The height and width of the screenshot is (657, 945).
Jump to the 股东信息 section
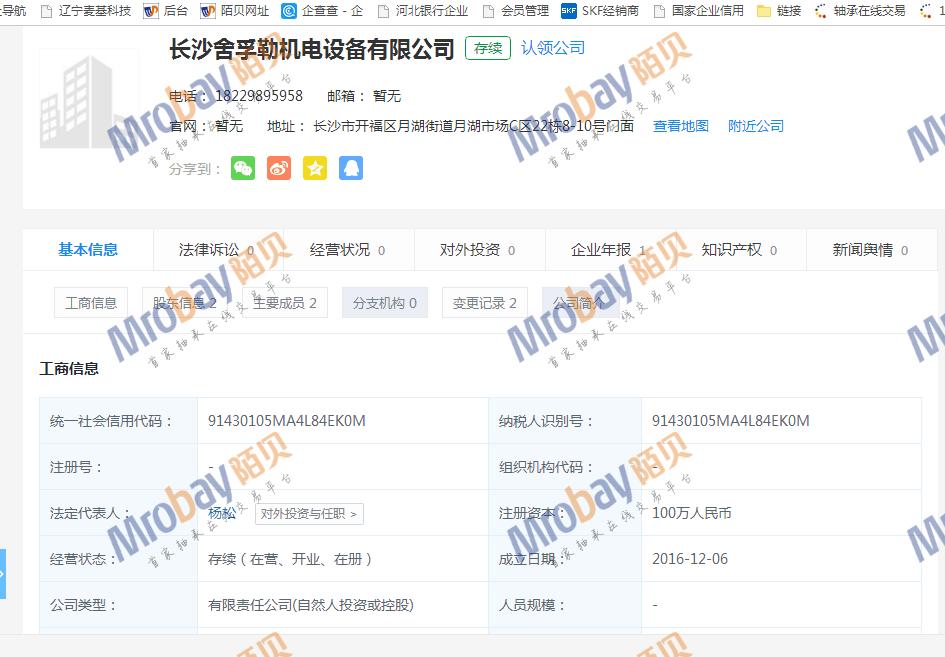pyautogui.click(x=185, y=303)
